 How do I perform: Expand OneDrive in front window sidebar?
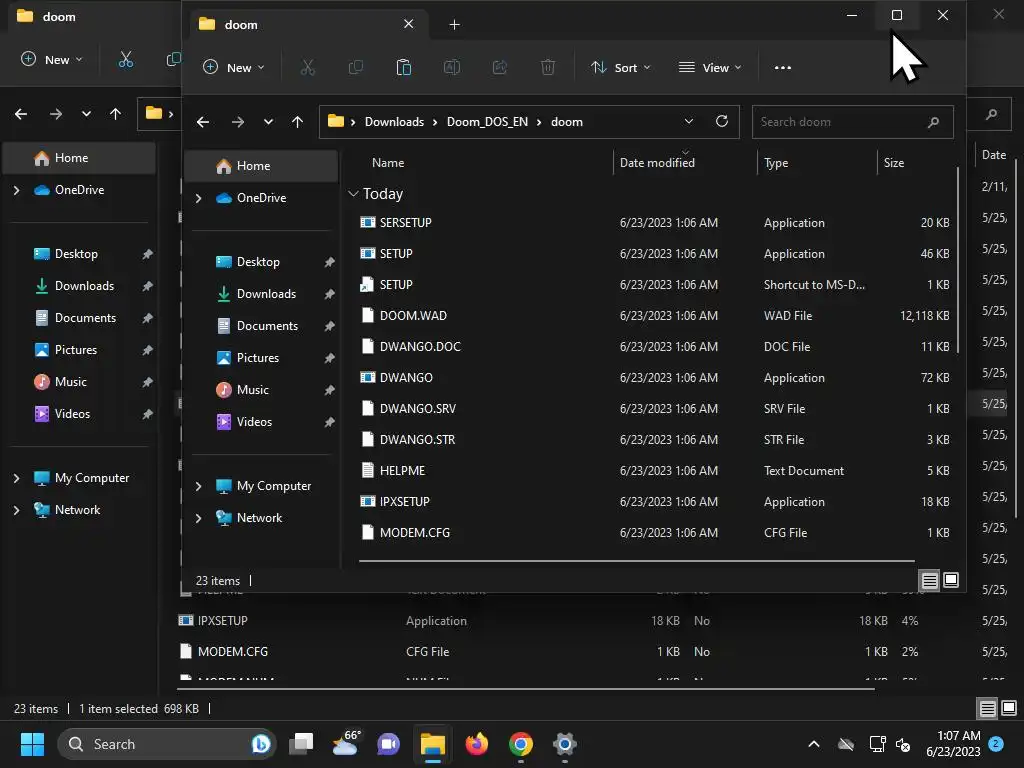(199, 198)
